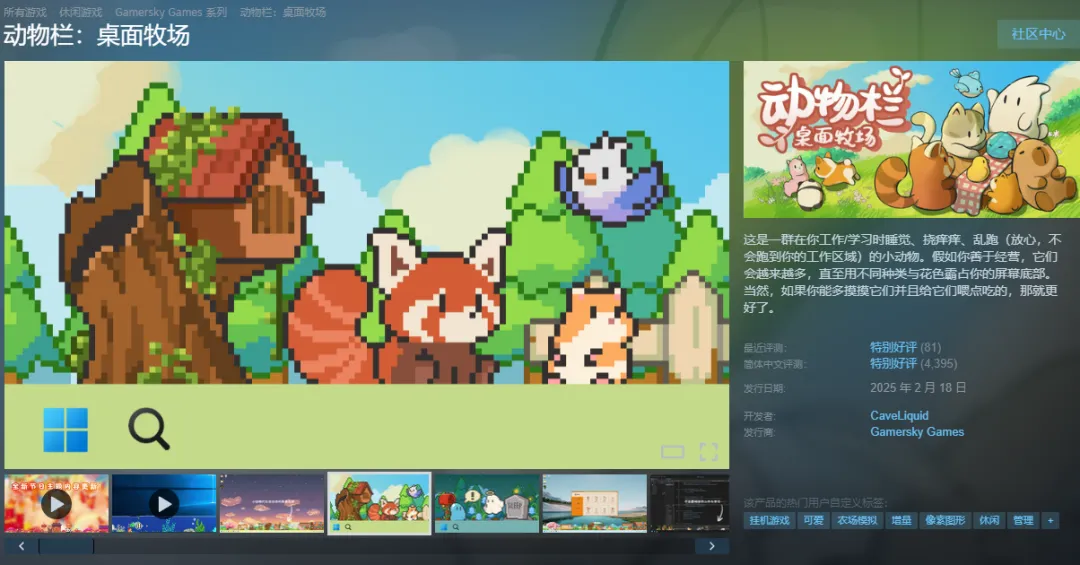The image size is (1080, 565).
Task: Play the first trailer with festive red thumbnail
Action: [56, 504]
